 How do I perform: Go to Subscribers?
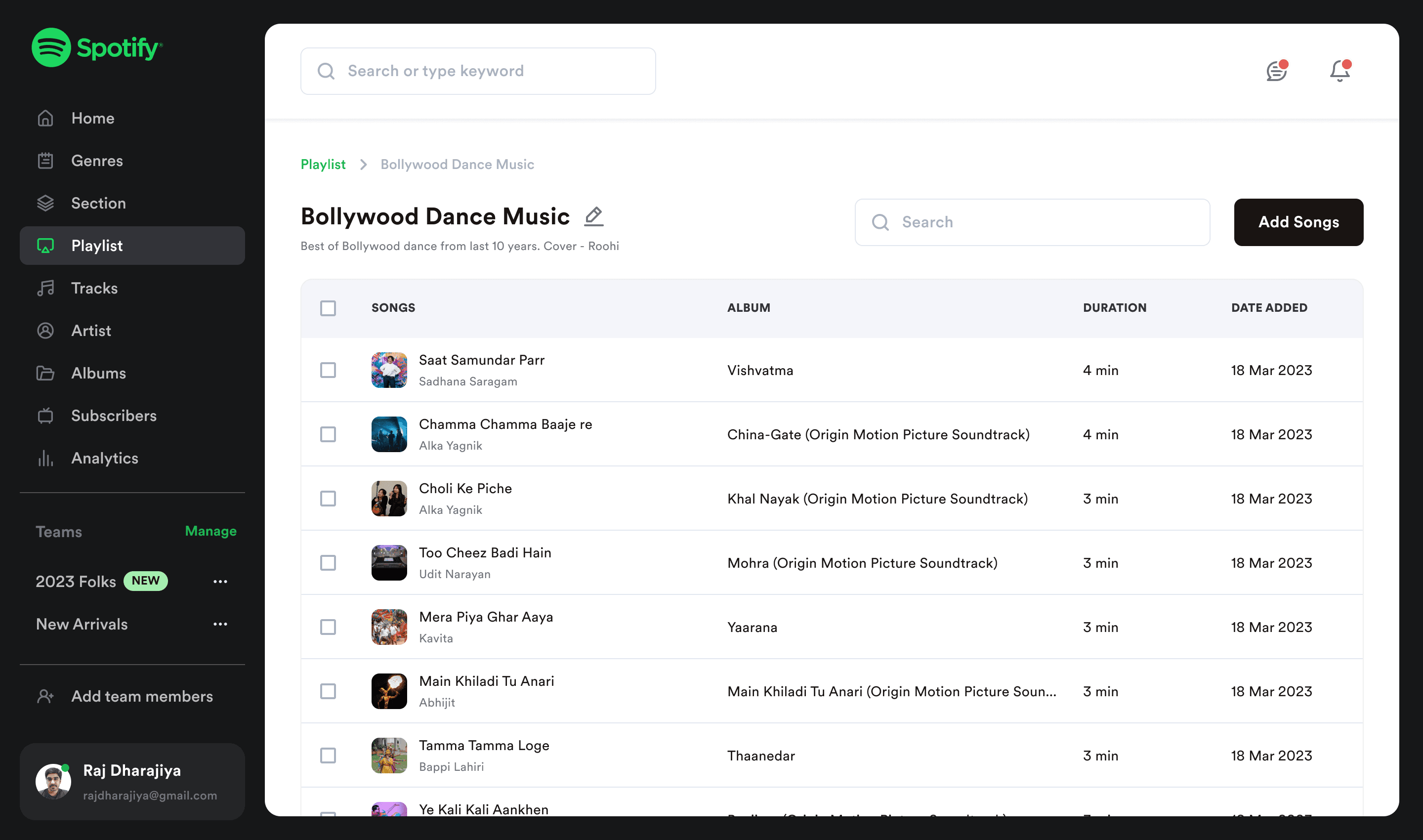coord(132,416)
